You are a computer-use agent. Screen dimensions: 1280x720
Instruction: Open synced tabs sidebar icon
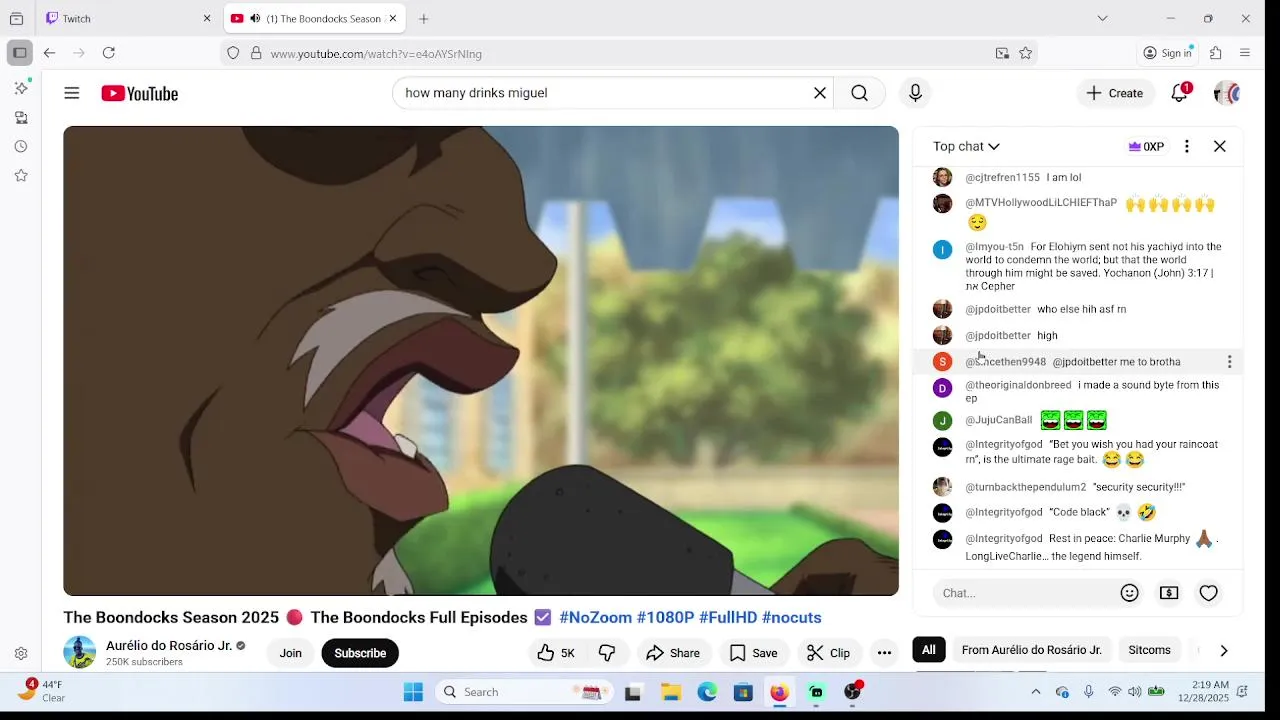click(x=21, y=118)
